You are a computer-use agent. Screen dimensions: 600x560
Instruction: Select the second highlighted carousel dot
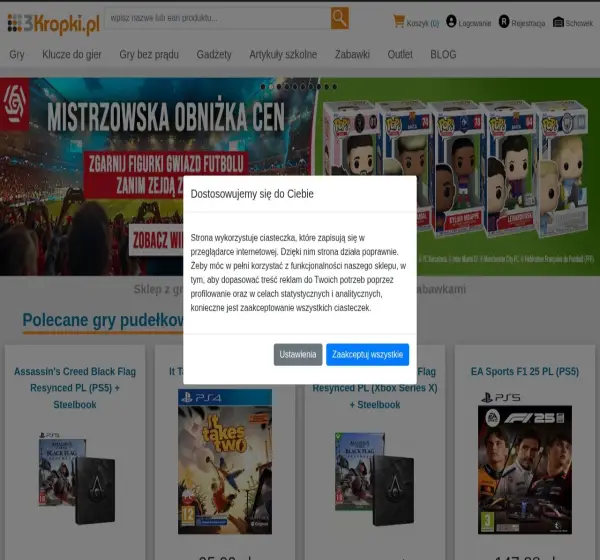[x=271, y=87]
